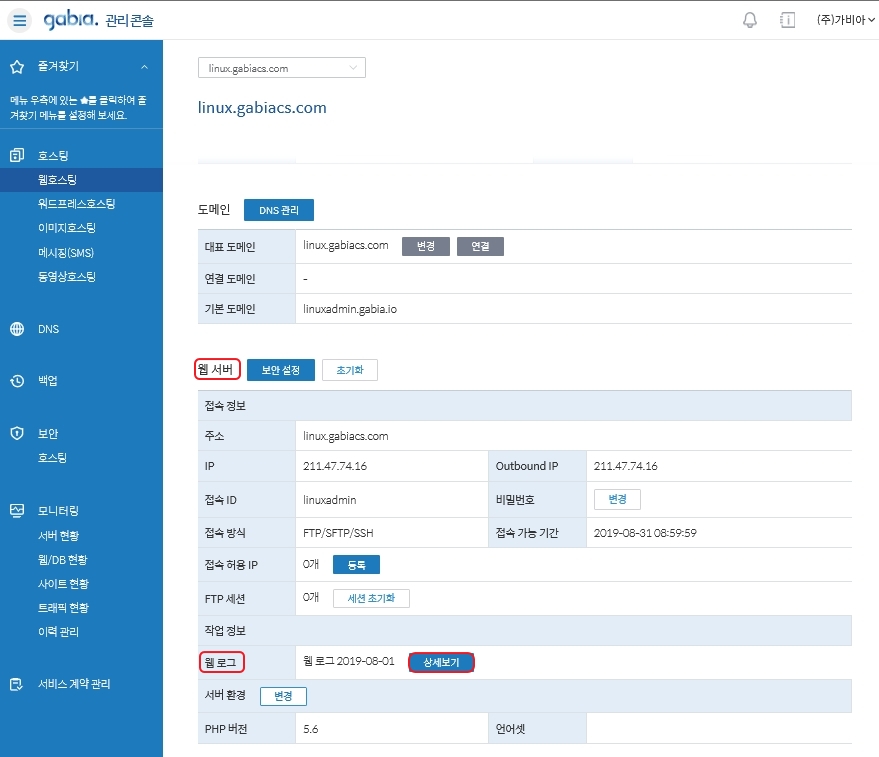Select 이력 관리 in sidebar

click(58, 632)
